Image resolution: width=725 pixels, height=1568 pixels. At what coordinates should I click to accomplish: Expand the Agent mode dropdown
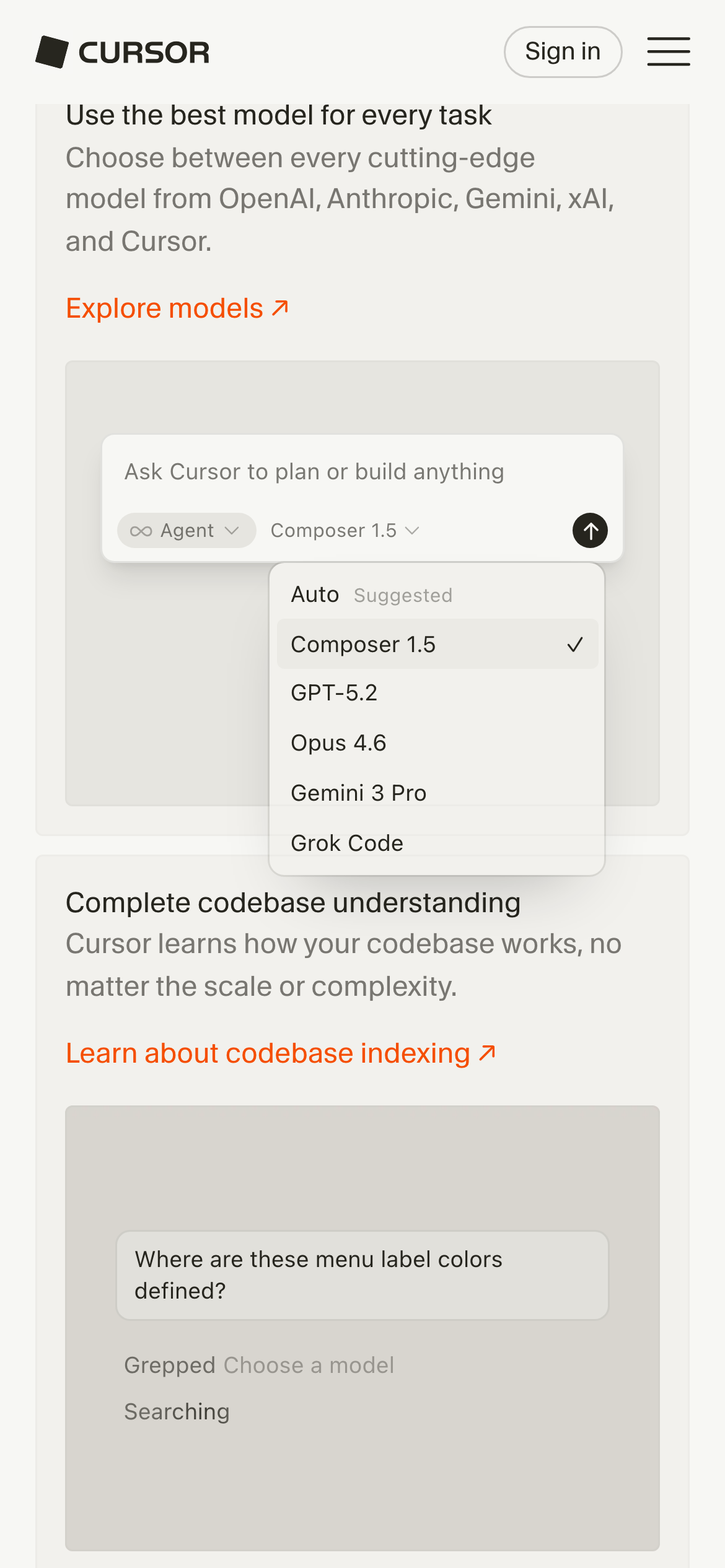(x=186, y=531)
